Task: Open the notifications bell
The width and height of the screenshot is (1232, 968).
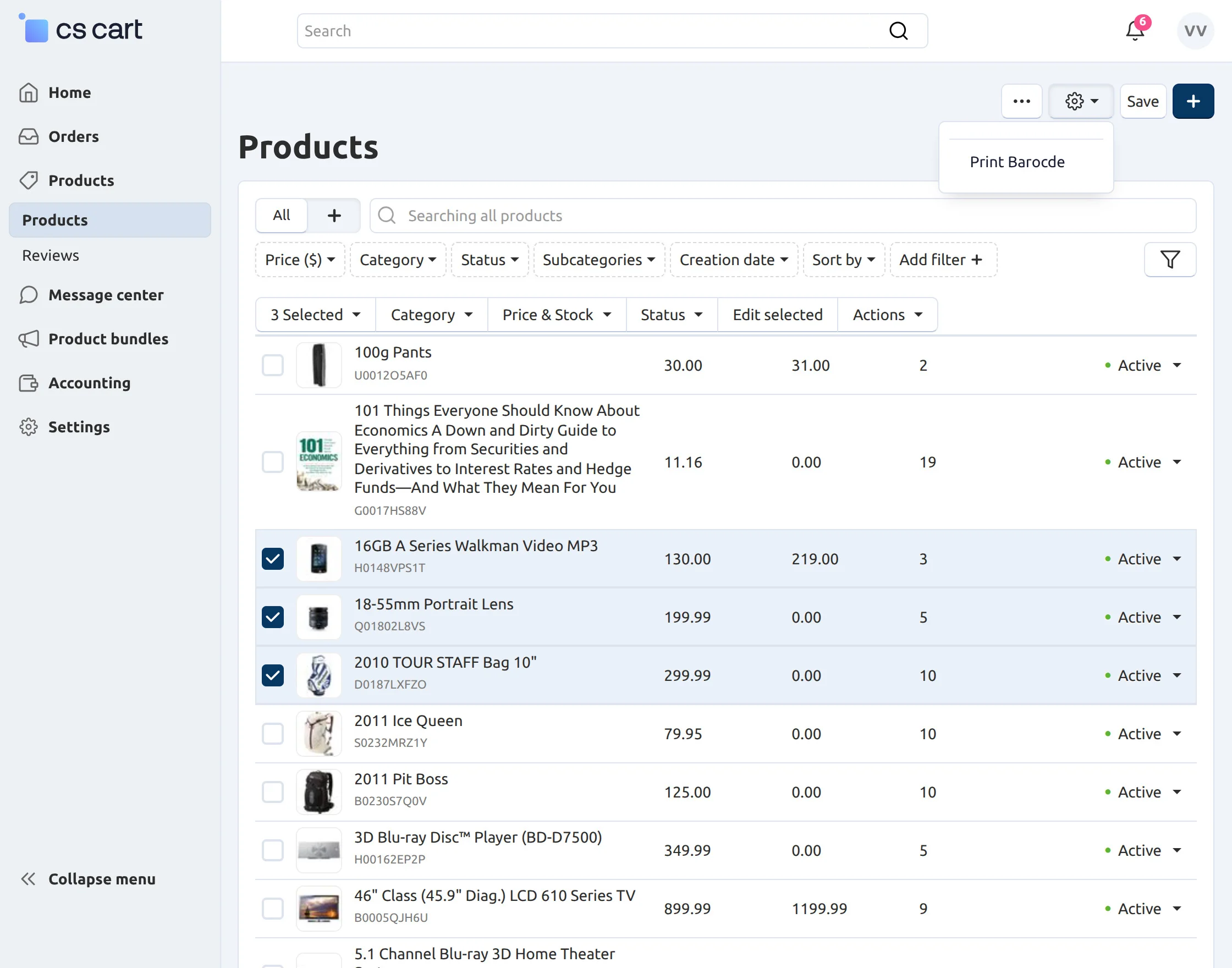Action: (1135, 31)
